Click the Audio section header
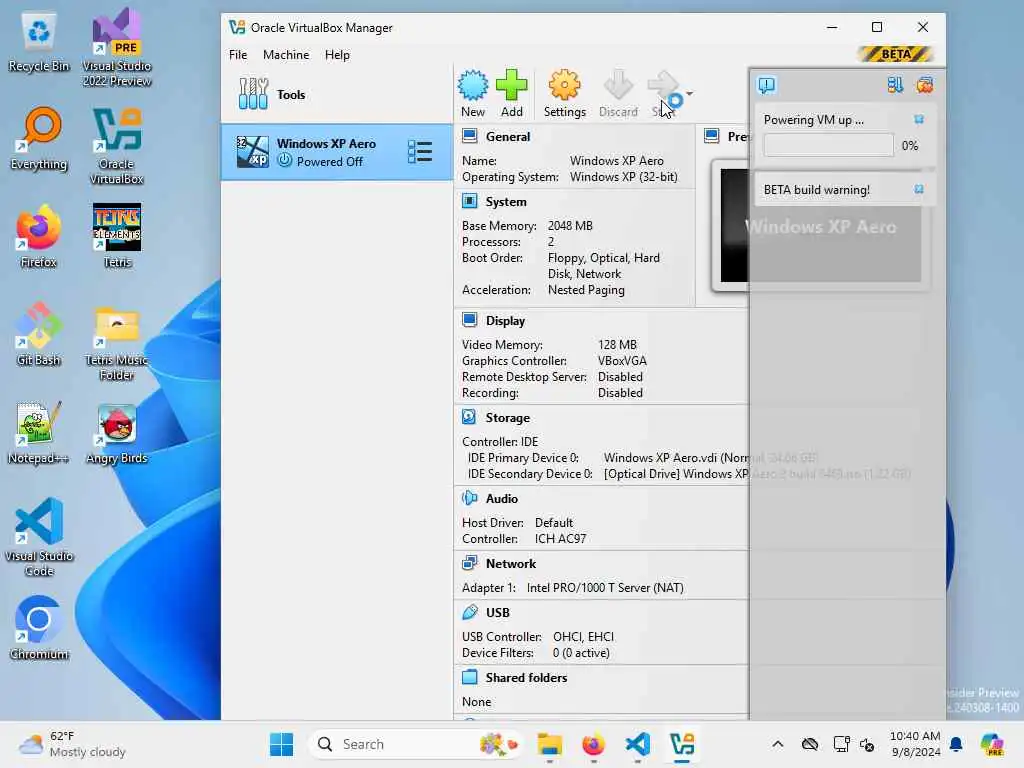This screenshot has height=768, width=1024. point(502,499)
